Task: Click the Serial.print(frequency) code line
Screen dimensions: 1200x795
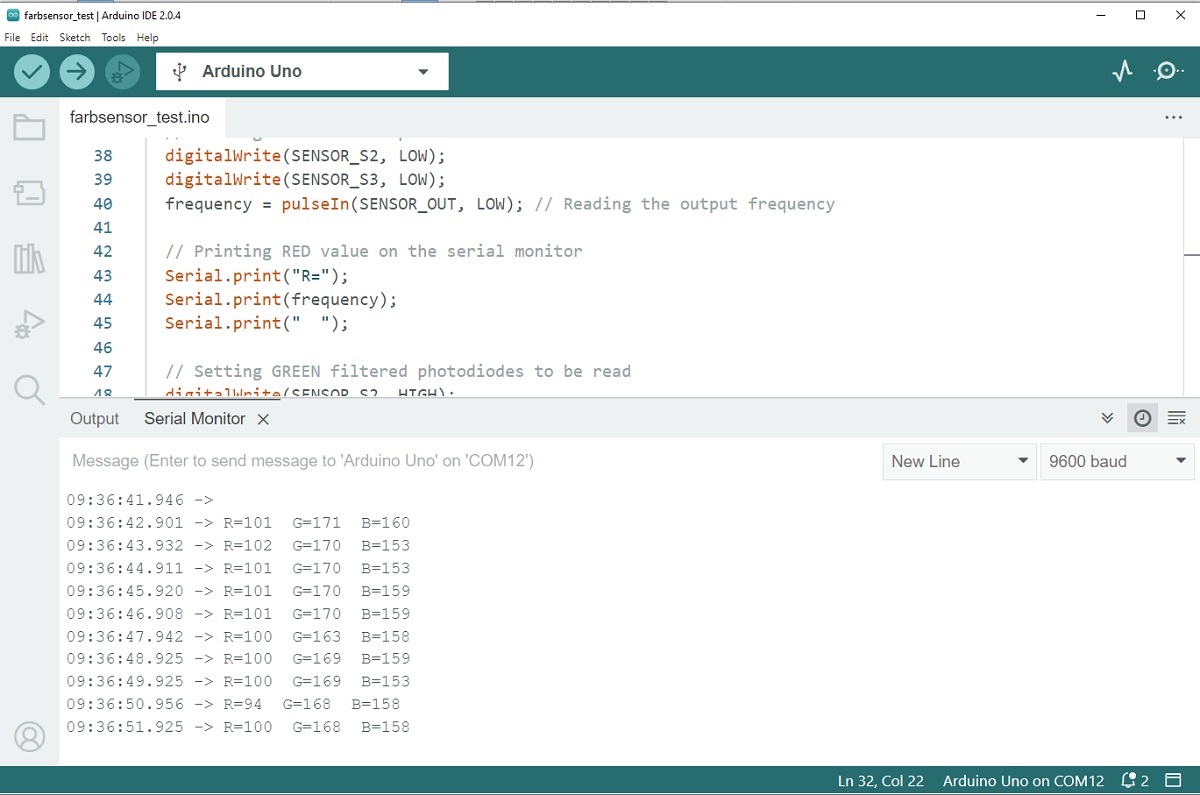Action: [x=281, y=300]
